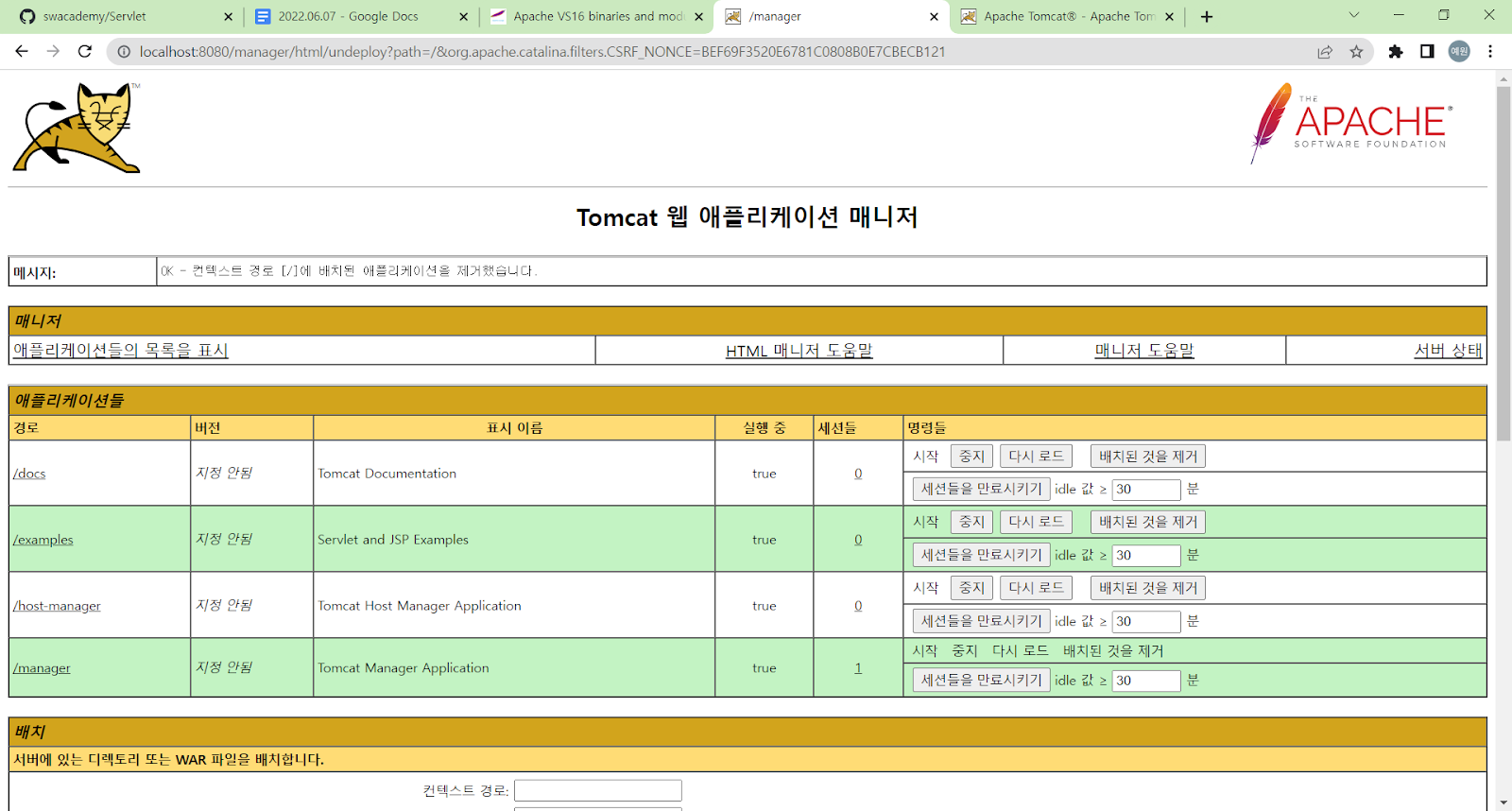This screenshot has height=811, width=1512.
Task: Click 중지 (stop) for /host-manager
Action: (971, 588)
